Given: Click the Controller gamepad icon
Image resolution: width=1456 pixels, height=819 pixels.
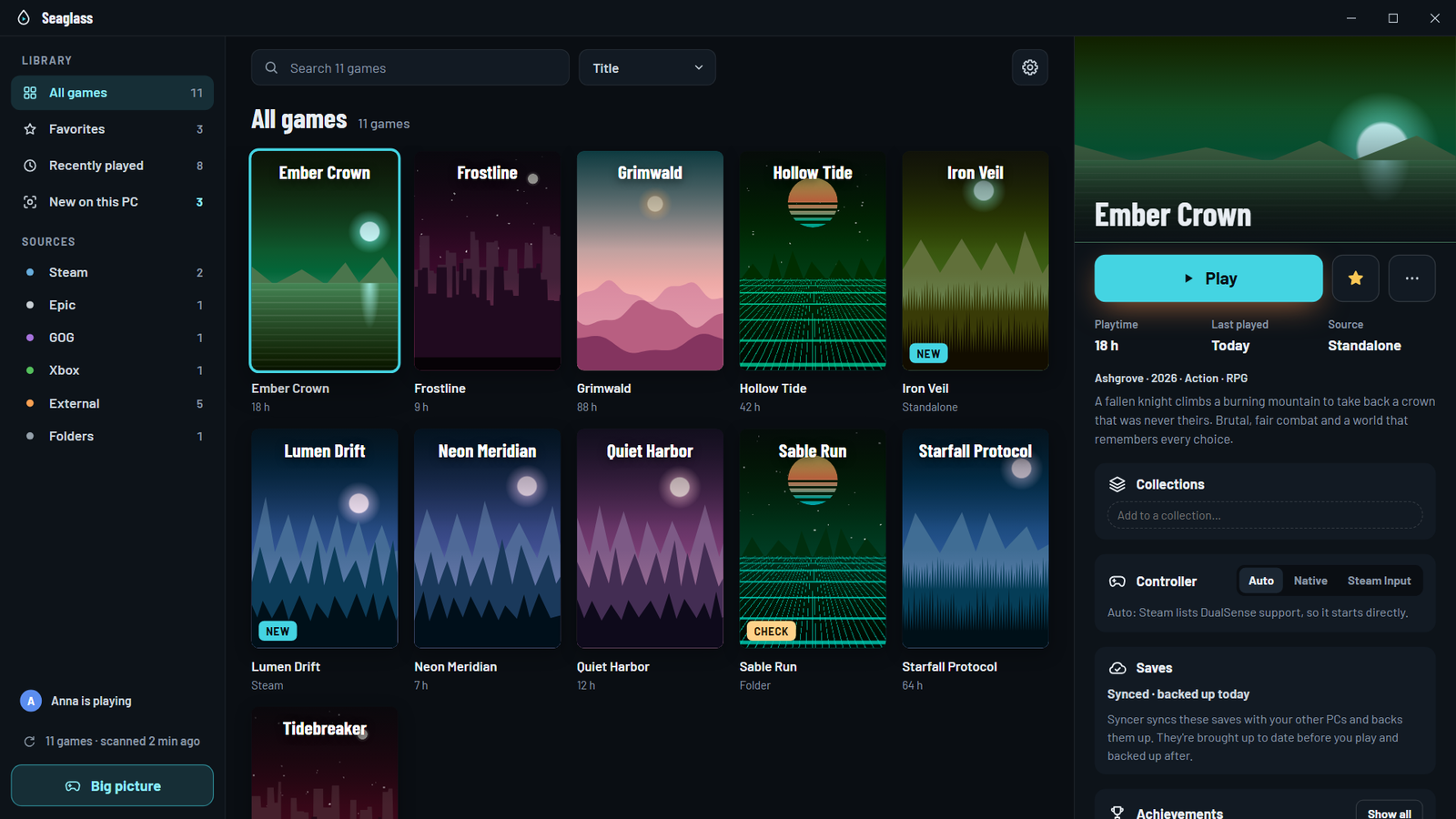Looking at the screenshot, I should (x=1117, y=581).
